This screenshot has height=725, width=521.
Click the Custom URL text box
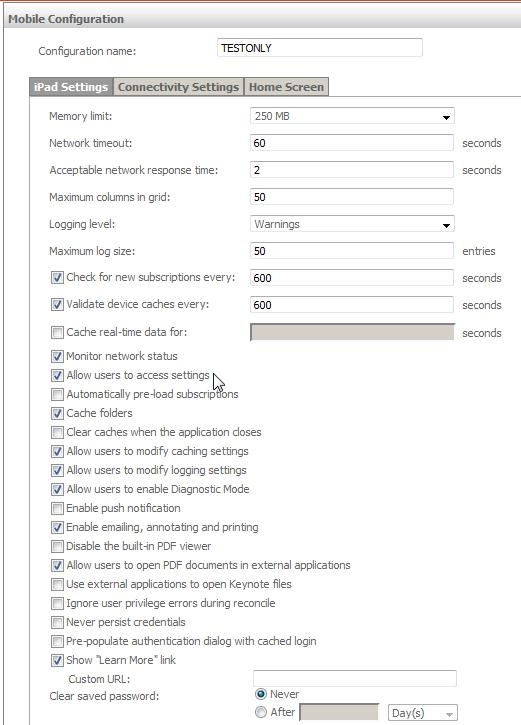tap(355, 678)
